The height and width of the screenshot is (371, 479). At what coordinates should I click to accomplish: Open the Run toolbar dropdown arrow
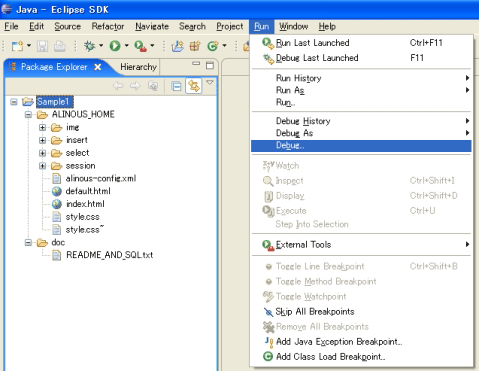pyautogui.click(x=127, y=45)
